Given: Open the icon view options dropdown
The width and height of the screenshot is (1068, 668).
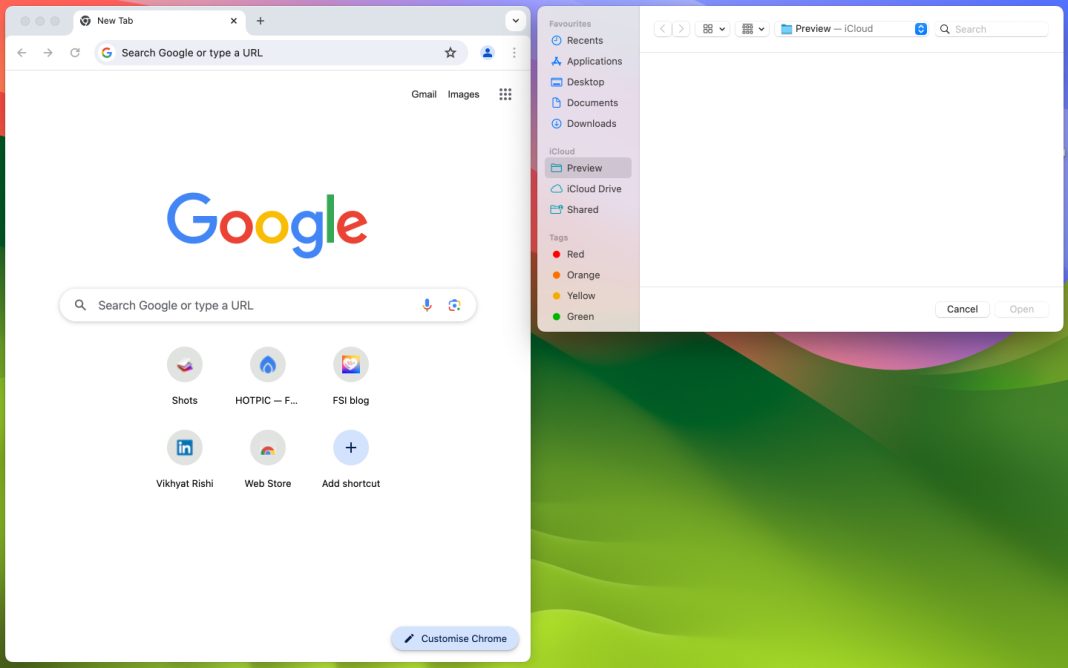Looking at the screenshot, I should point(712,28).
